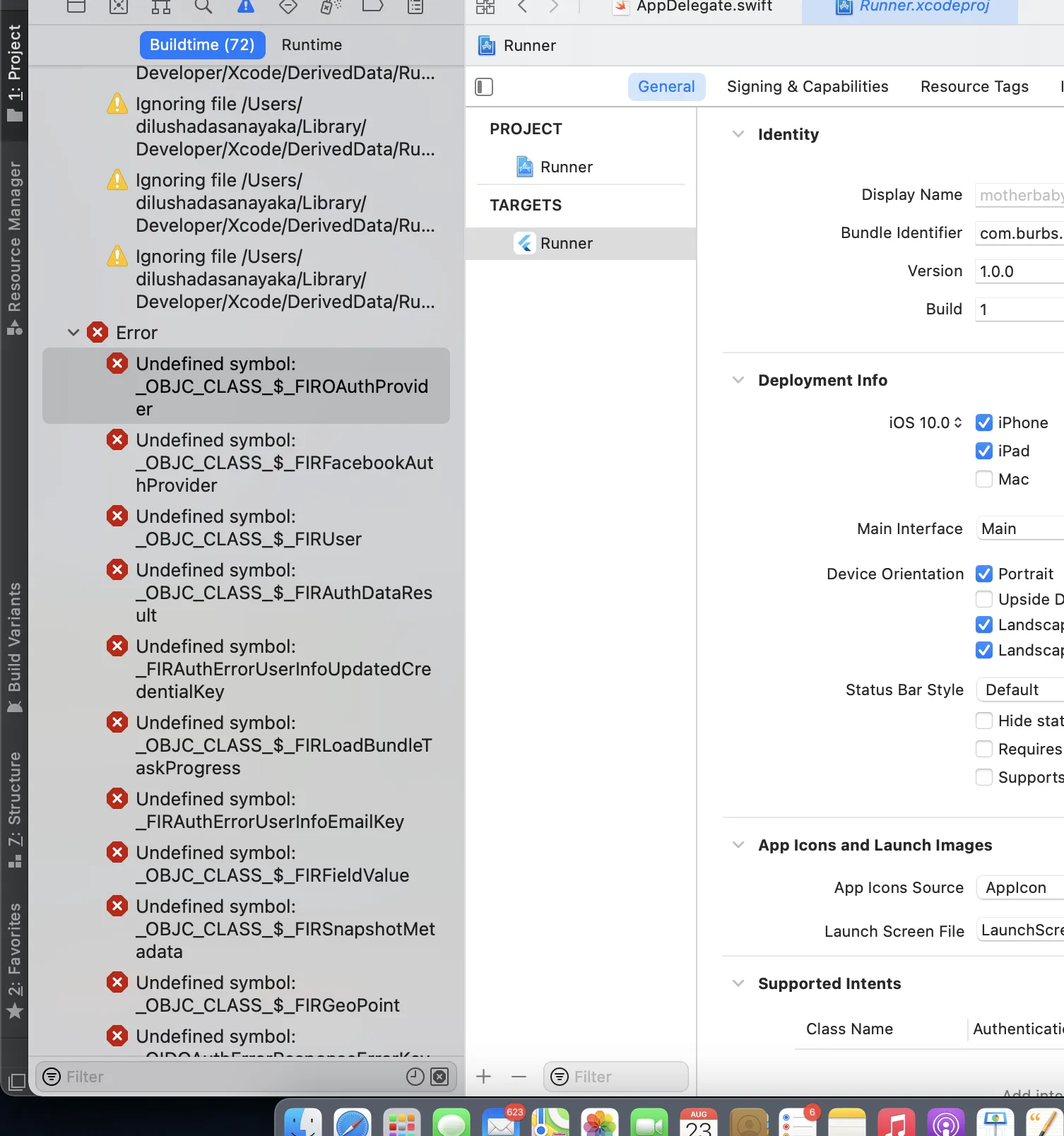
Task: Open the related items grid menu
Action: (x=485, y=7)
